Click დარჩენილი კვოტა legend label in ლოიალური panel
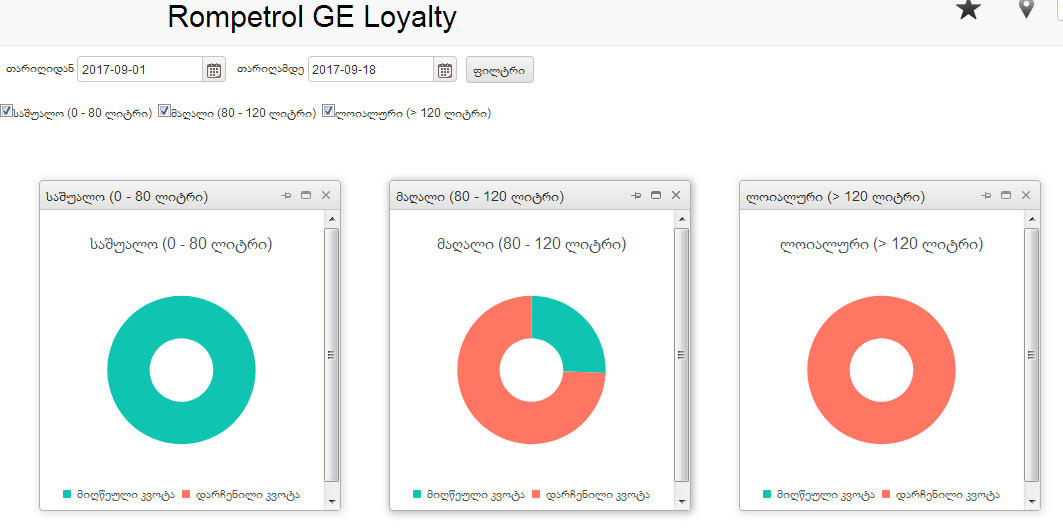This screenshot has width=1063, height=532. point(947,495)
